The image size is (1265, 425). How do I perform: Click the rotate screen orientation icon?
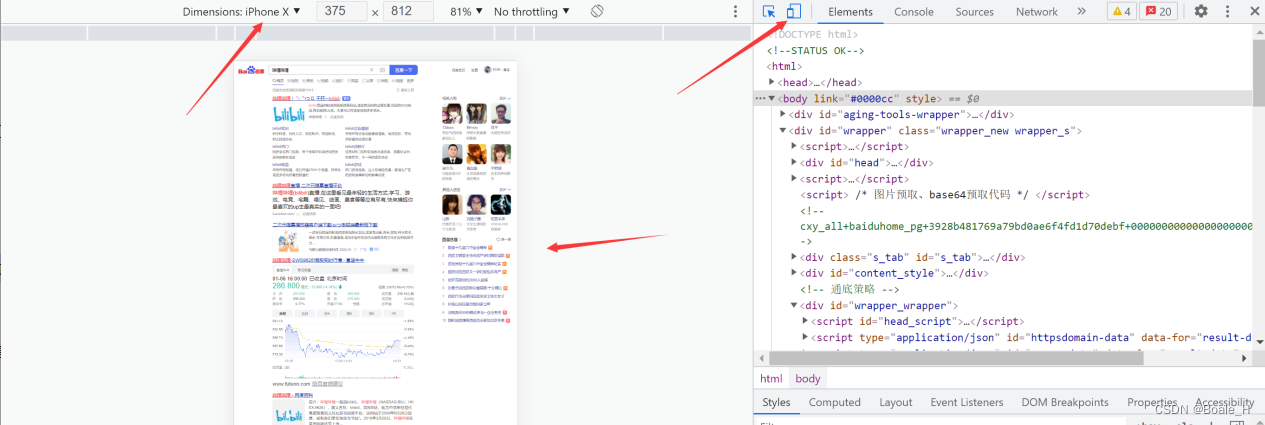[596, 11]
